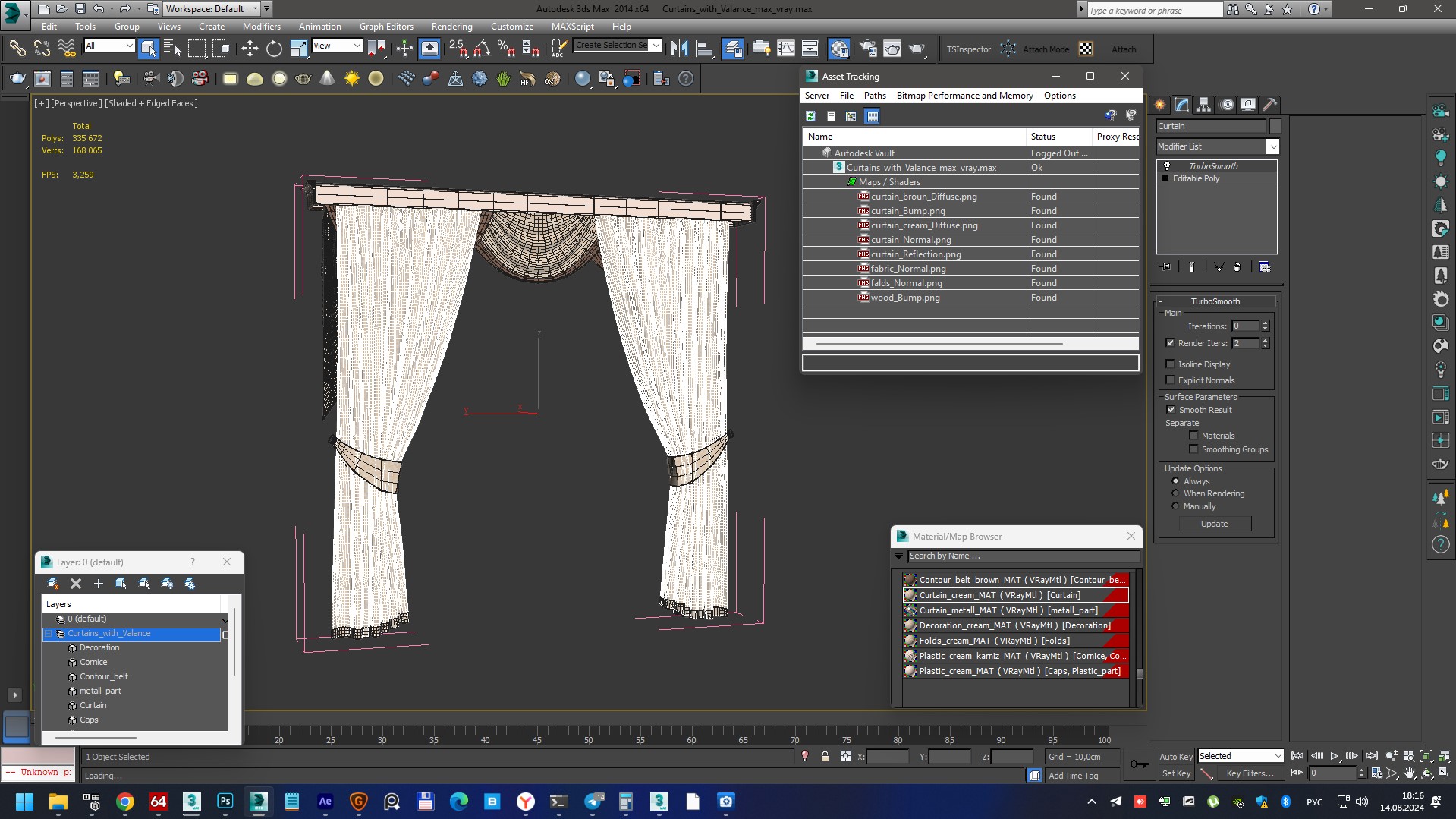The width and height of the screenshot is (1456, 819).
Task: Click Play Animation button
Action: (x=1334, y=756)
